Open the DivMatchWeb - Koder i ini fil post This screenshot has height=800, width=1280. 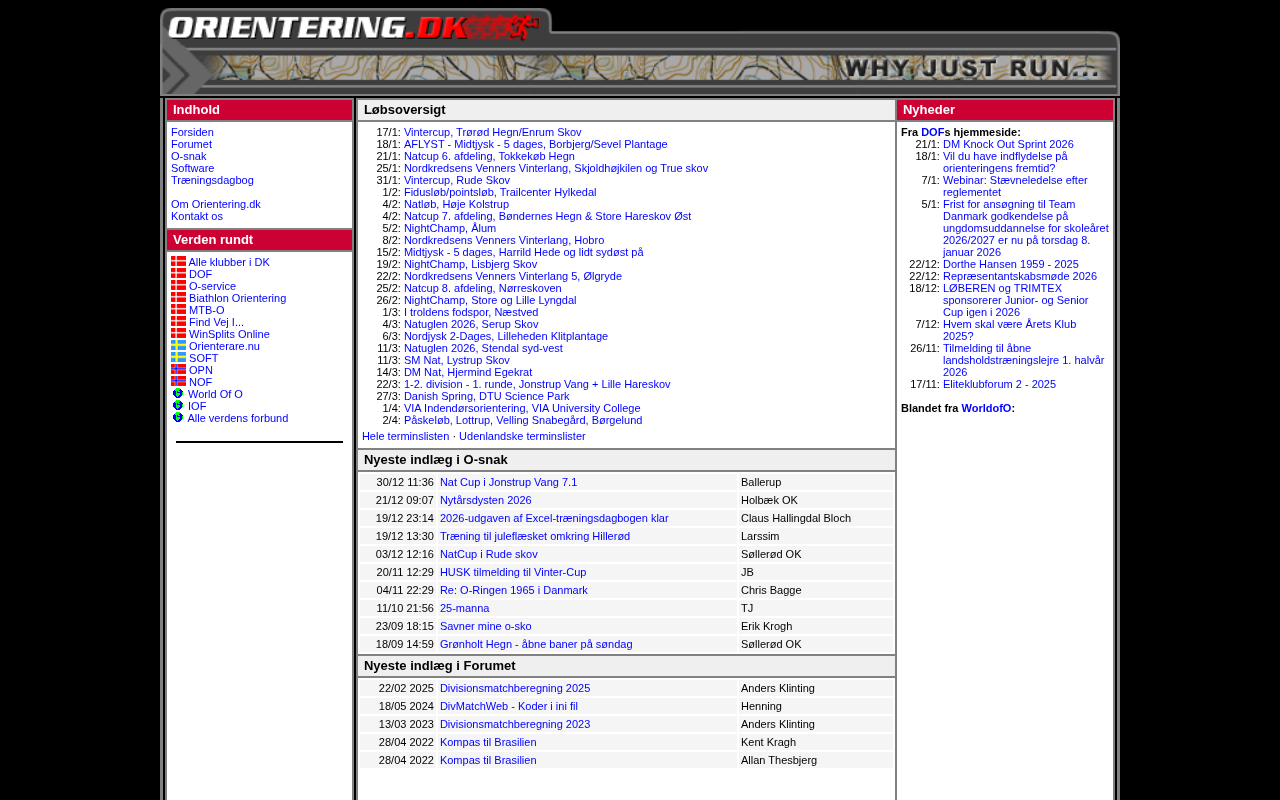[x=508, y=706]
